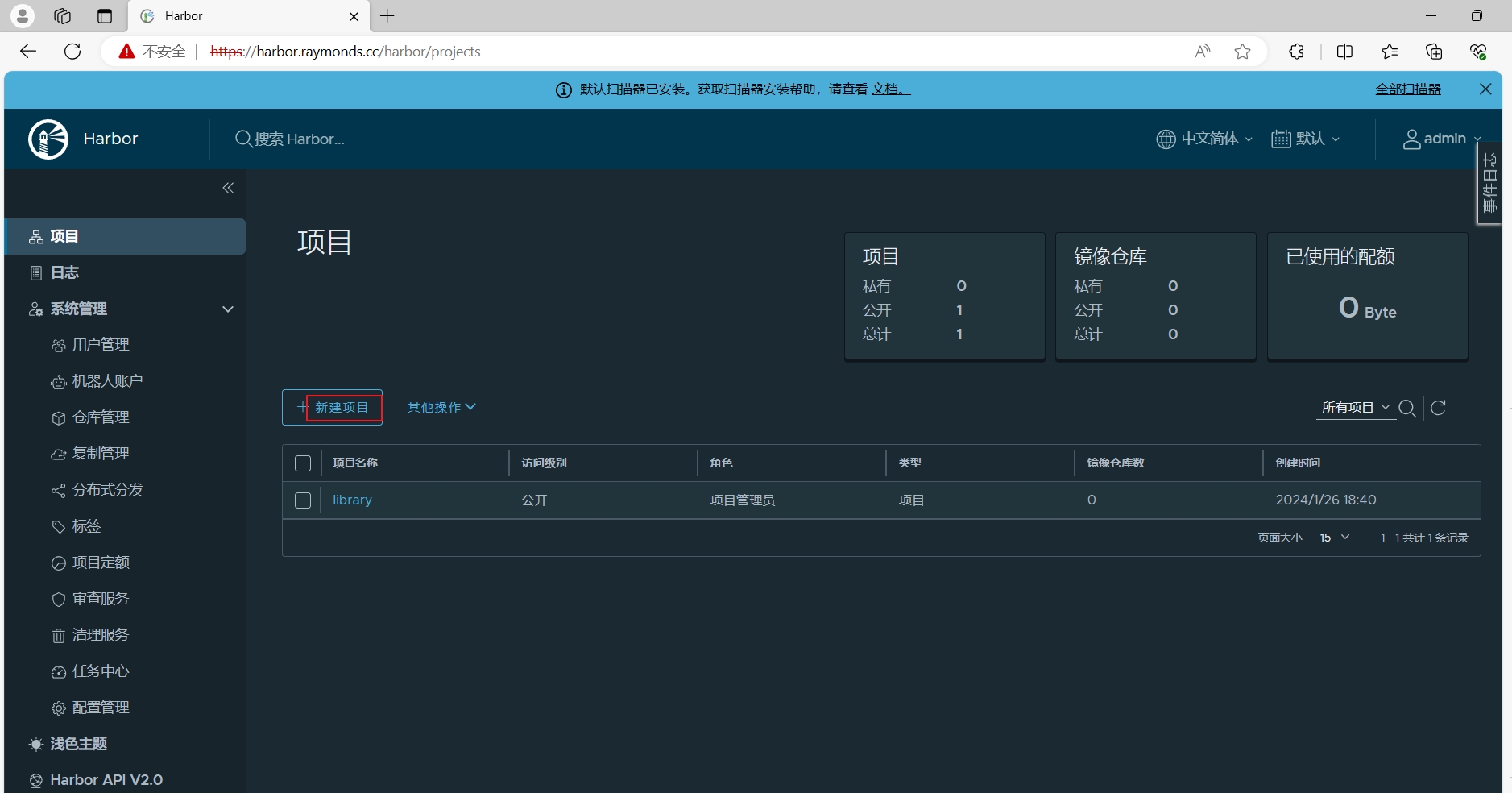
Task: Go to 标签 settings
Action: point(86,526)
